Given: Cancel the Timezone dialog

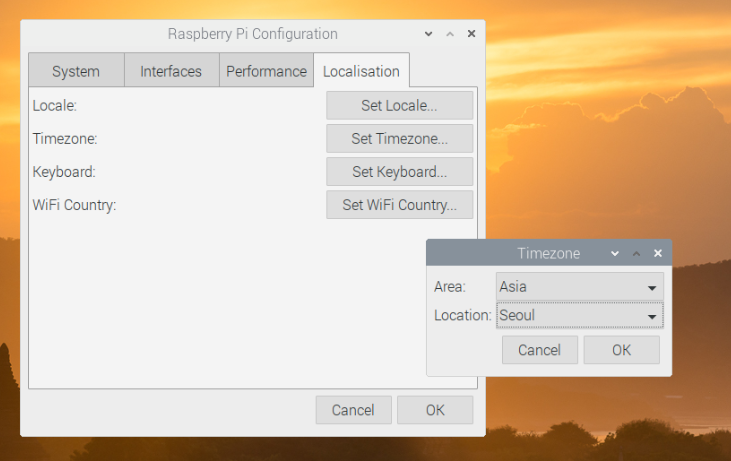Looking at the screenshot, I should [x=539, y=350].
